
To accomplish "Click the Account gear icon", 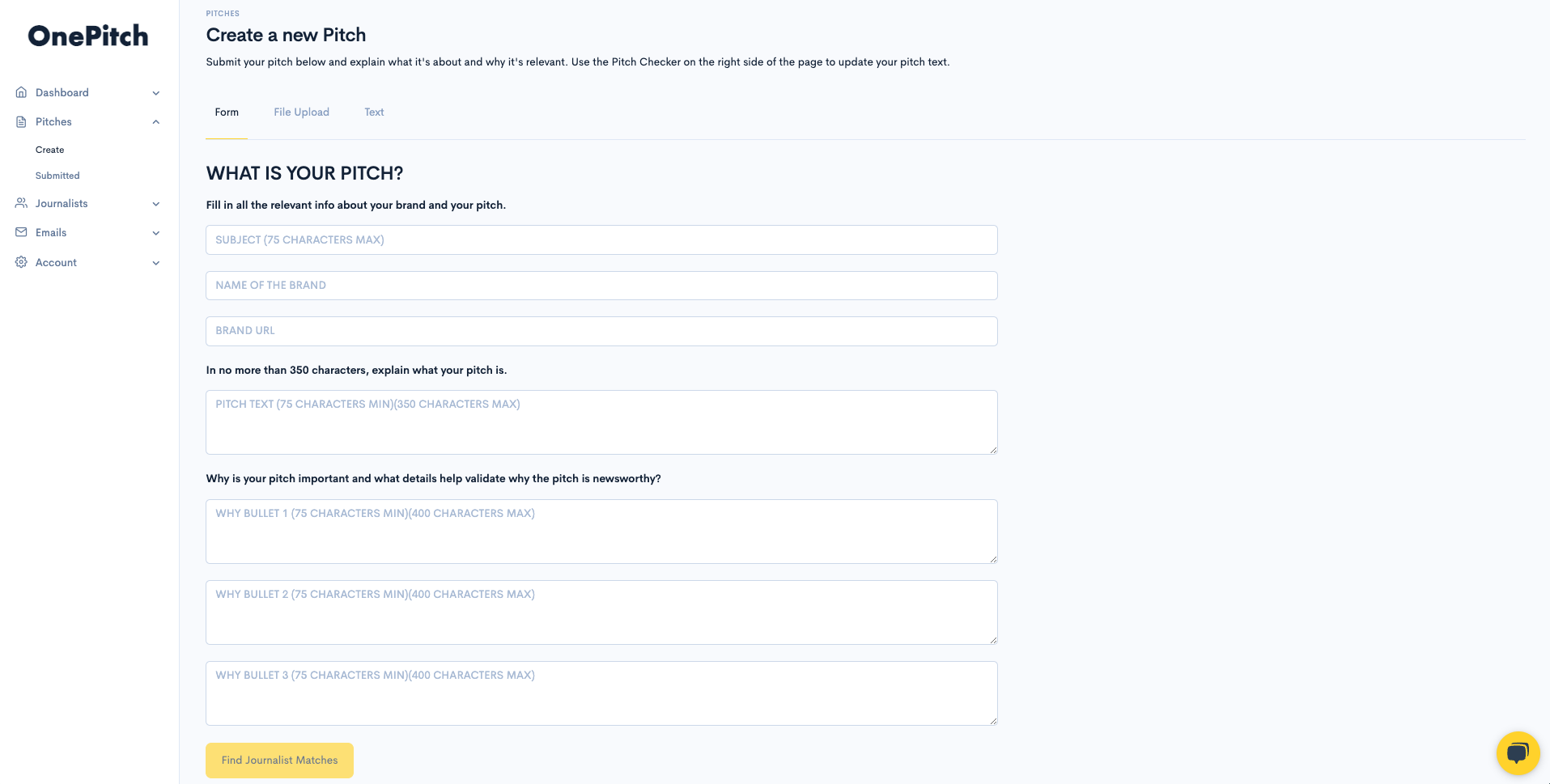I will click(x=21, y=262).
